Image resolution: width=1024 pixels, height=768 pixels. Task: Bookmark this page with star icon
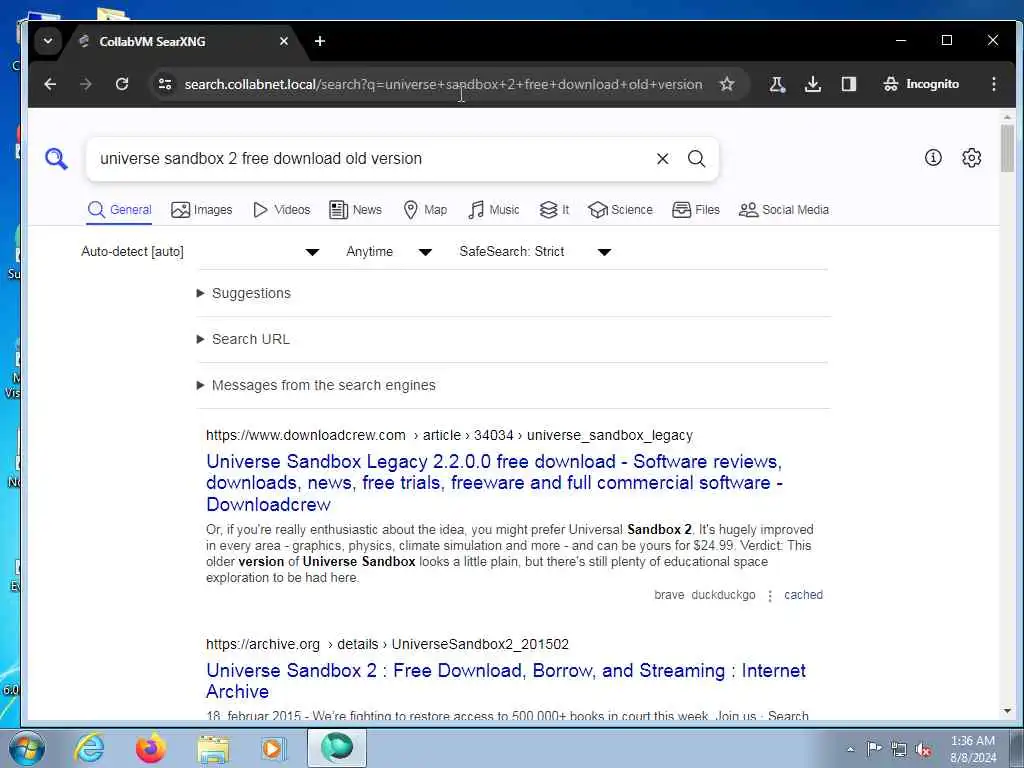(x=727, y=84)
